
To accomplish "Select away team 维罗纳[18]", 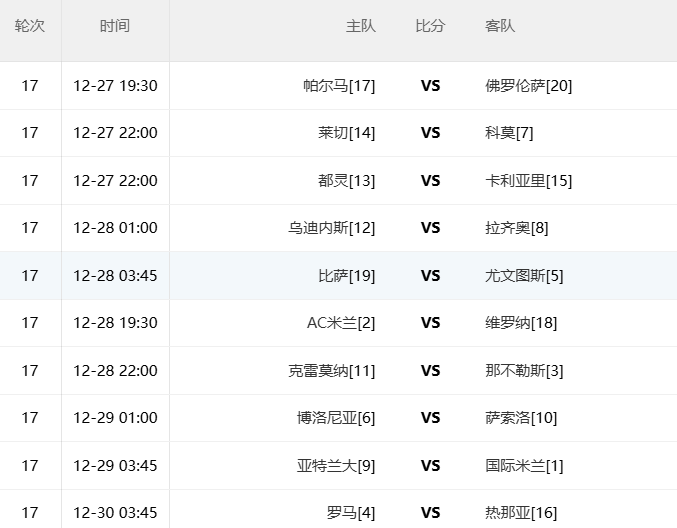I will (521, 323).
